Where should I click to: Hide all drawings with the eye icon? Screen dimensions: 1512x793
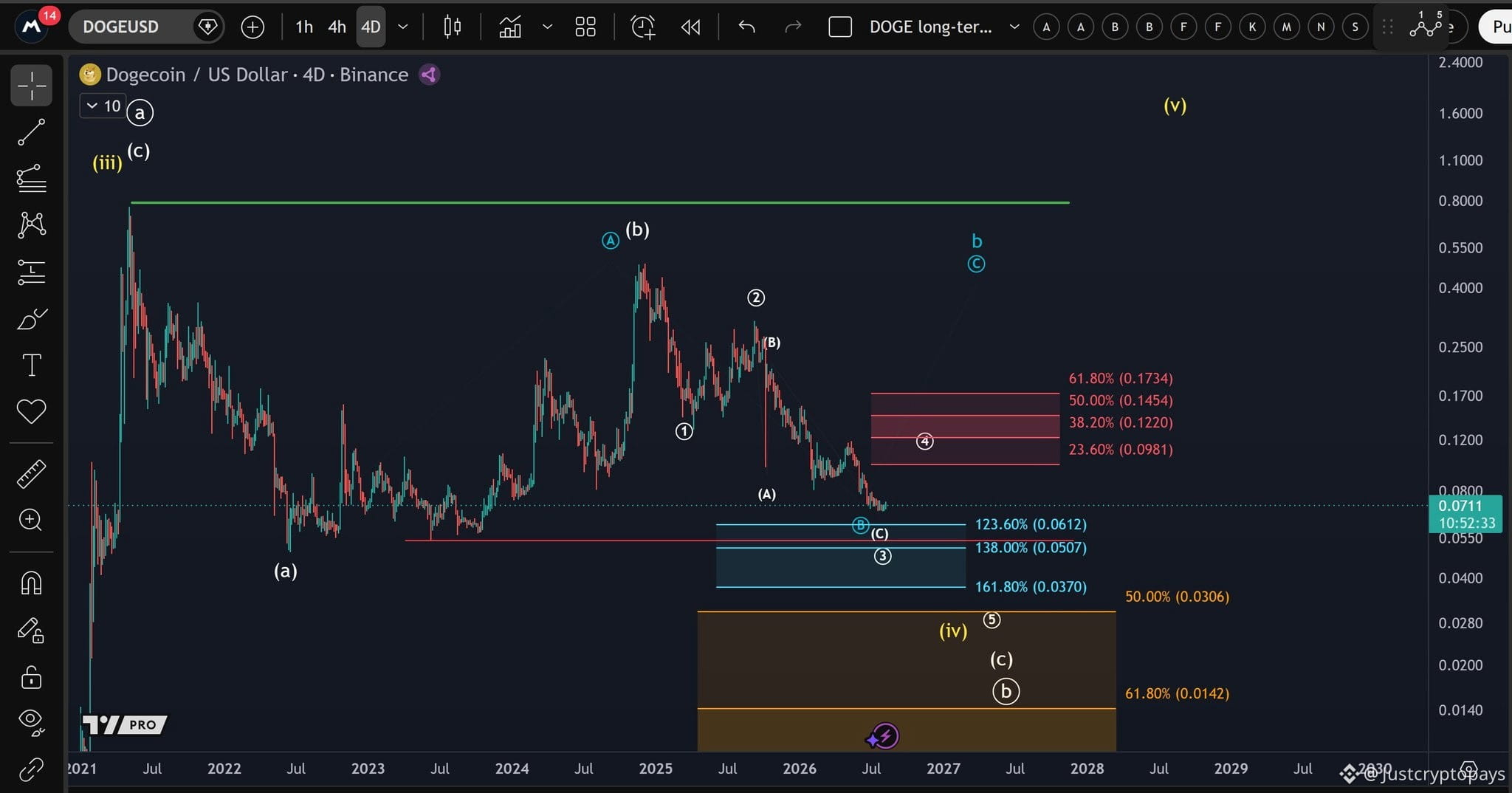pos(31,722)
